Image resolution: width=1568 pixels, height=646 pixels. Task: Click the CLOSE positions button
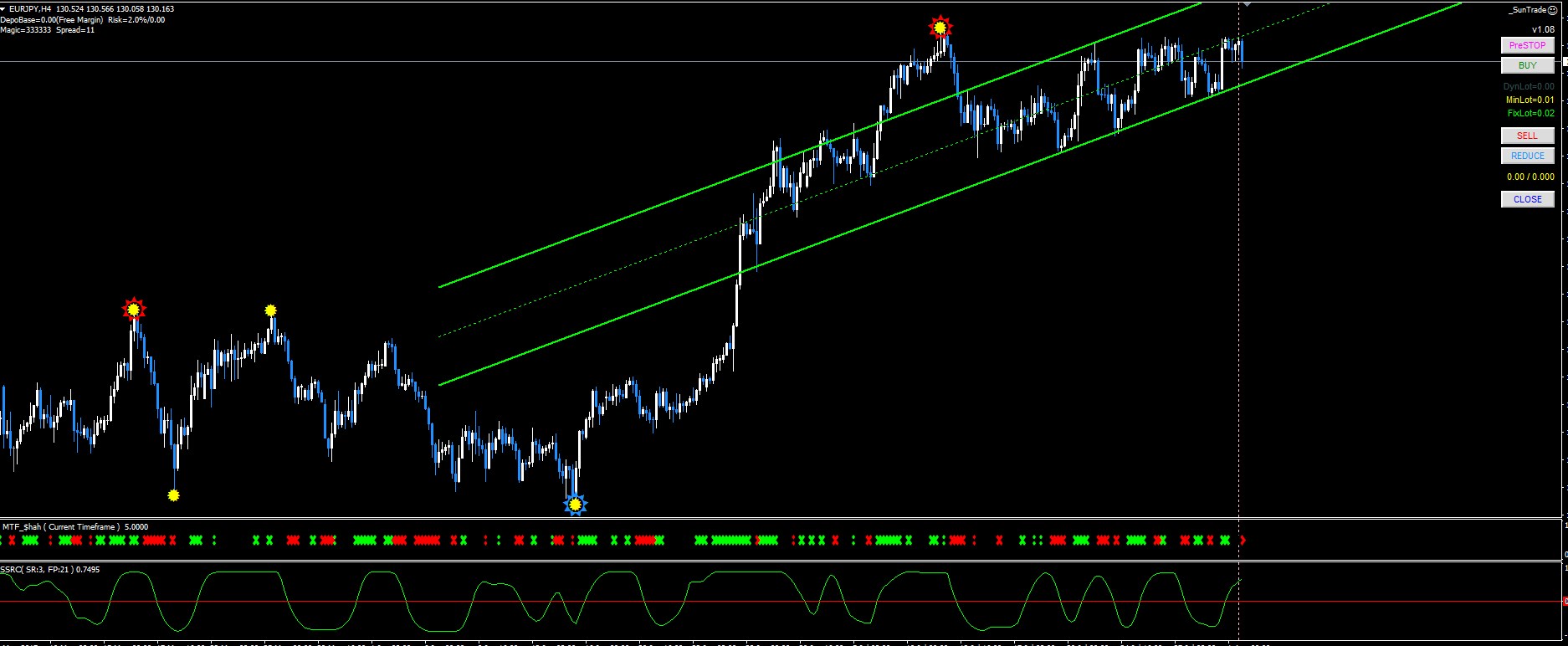click(1527, 199)
